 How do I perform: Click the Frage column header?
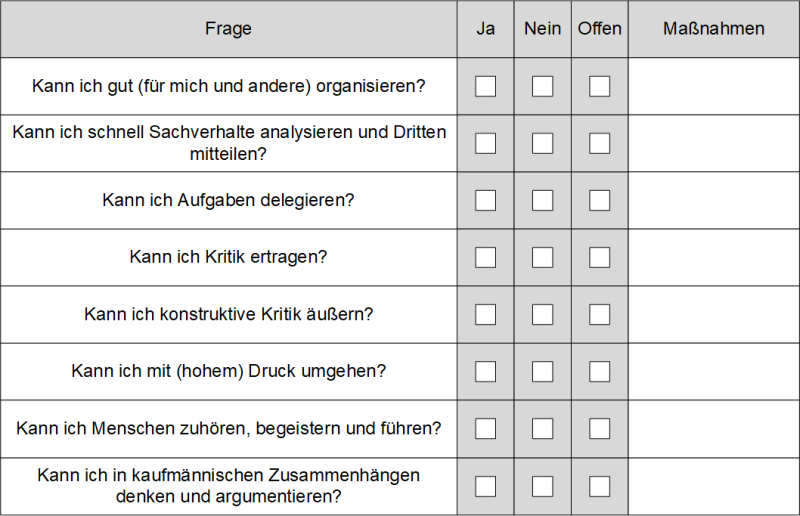pos(228,29)
